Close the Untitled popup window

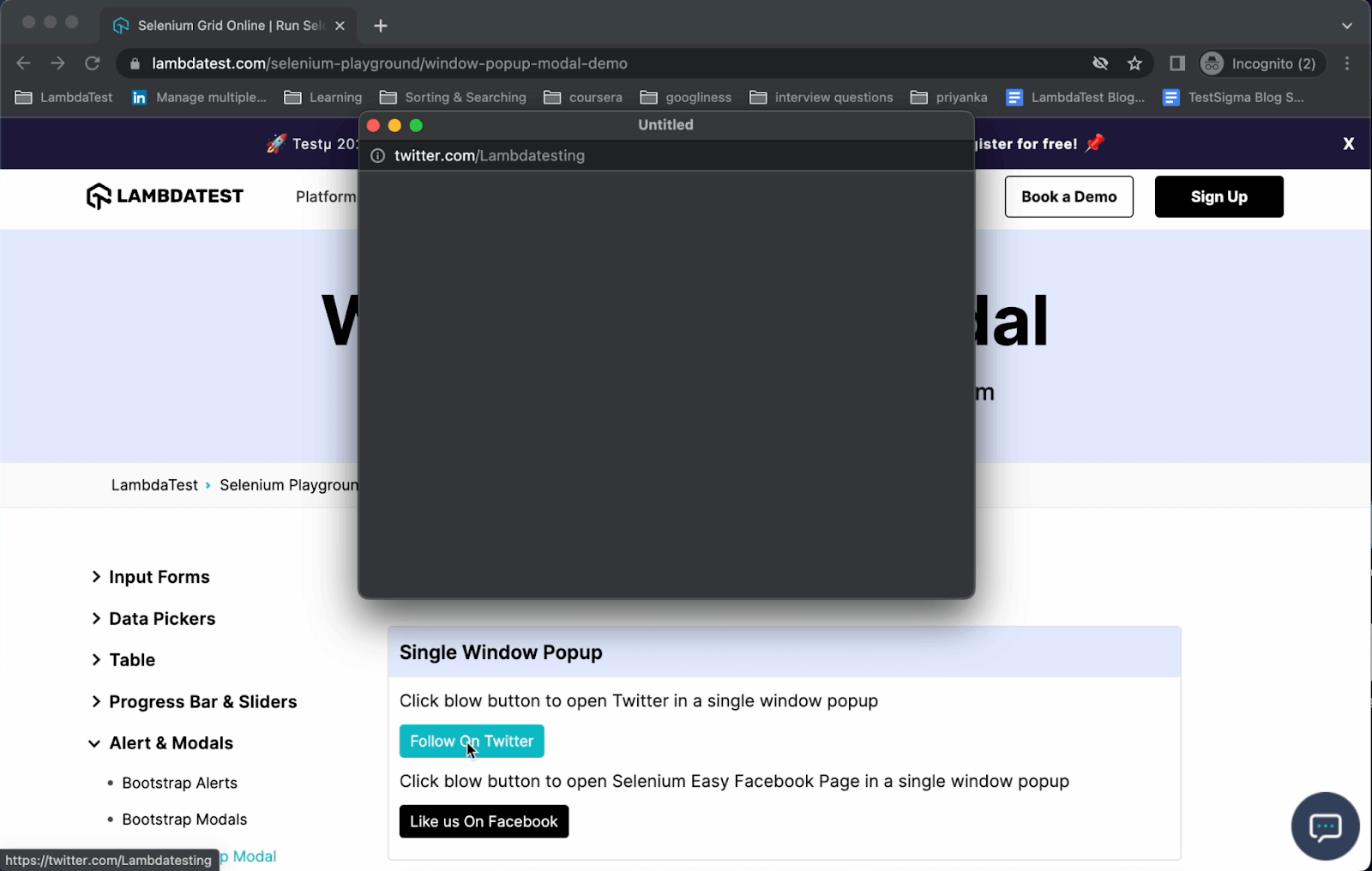coord(373,125)
